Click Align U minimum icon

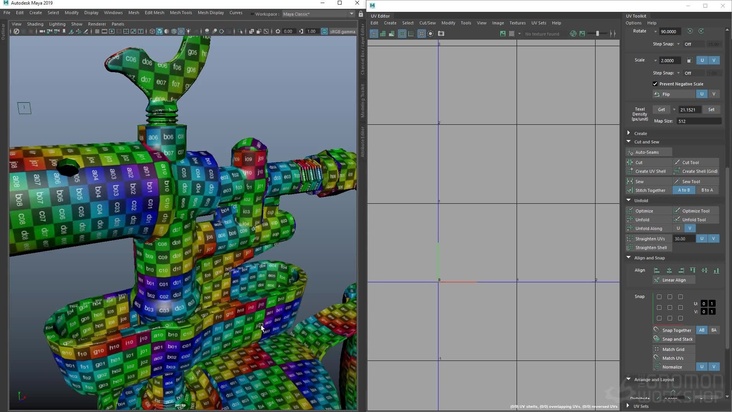pyautogui.click(x=657, y=270)
